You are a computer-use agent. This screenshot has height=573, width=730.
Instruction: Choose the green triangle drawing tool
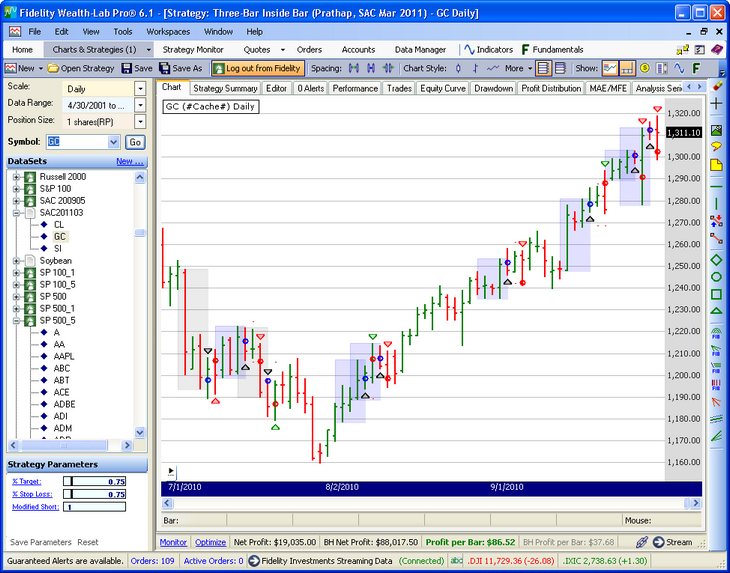pyautogui.click(x=716, y=311)
